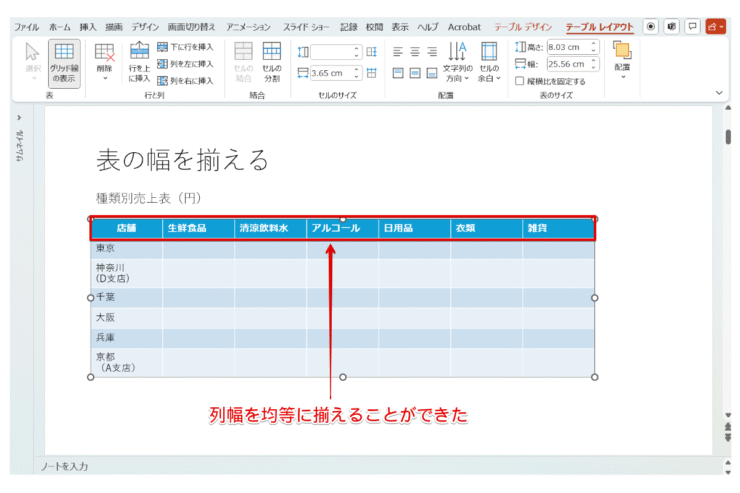The image size is (740, 493).
Task: Center cell text horizontally
Action: point(415,51)
